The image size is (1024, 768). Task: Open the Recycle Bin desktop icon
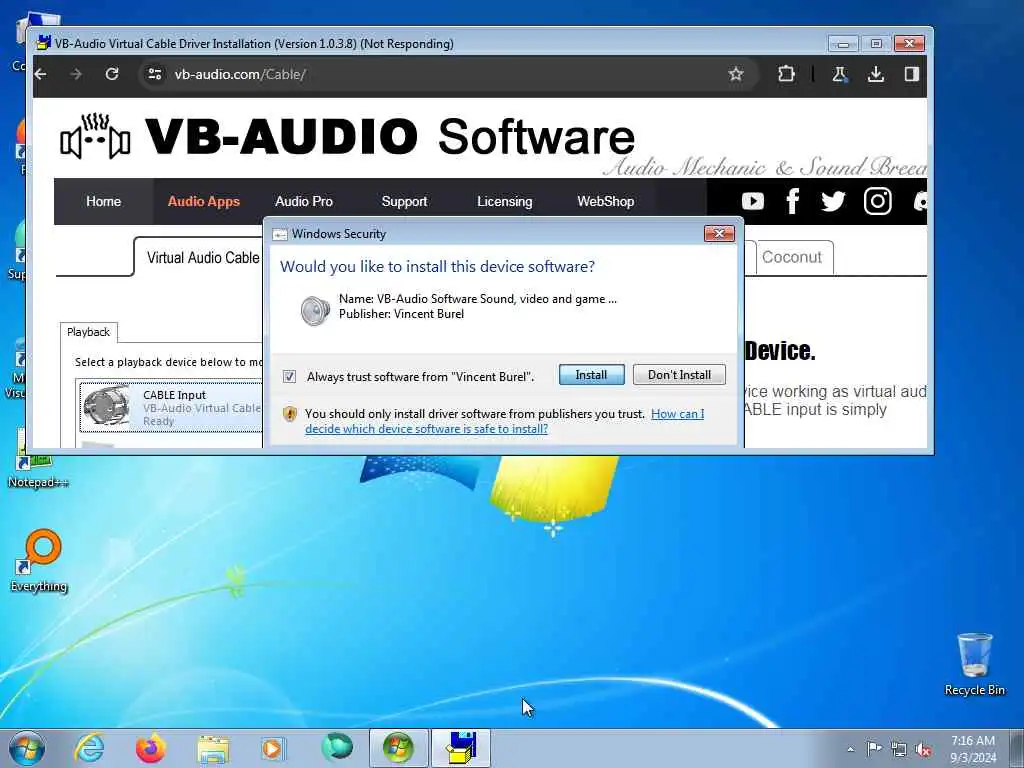point(975,664)
